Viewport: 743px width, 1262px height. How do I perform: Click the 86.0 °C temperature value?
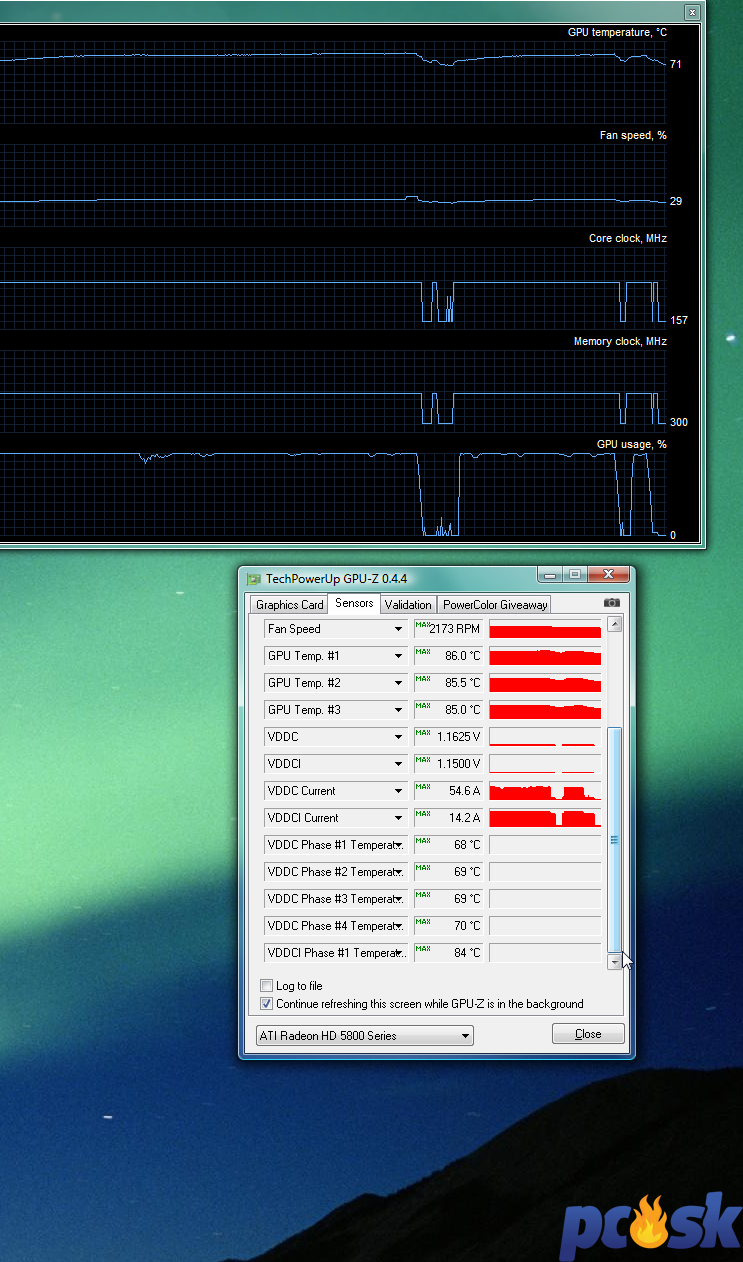pyautogui.click(x=463, y=656)
